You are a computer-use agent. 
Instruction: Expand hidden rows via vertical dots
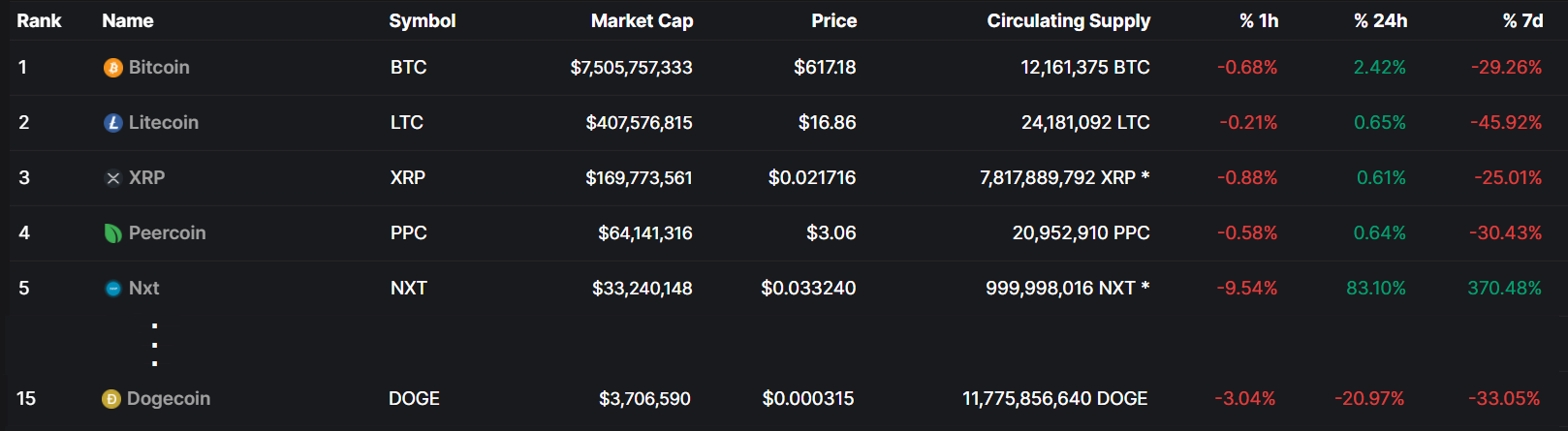coord(155,345)
